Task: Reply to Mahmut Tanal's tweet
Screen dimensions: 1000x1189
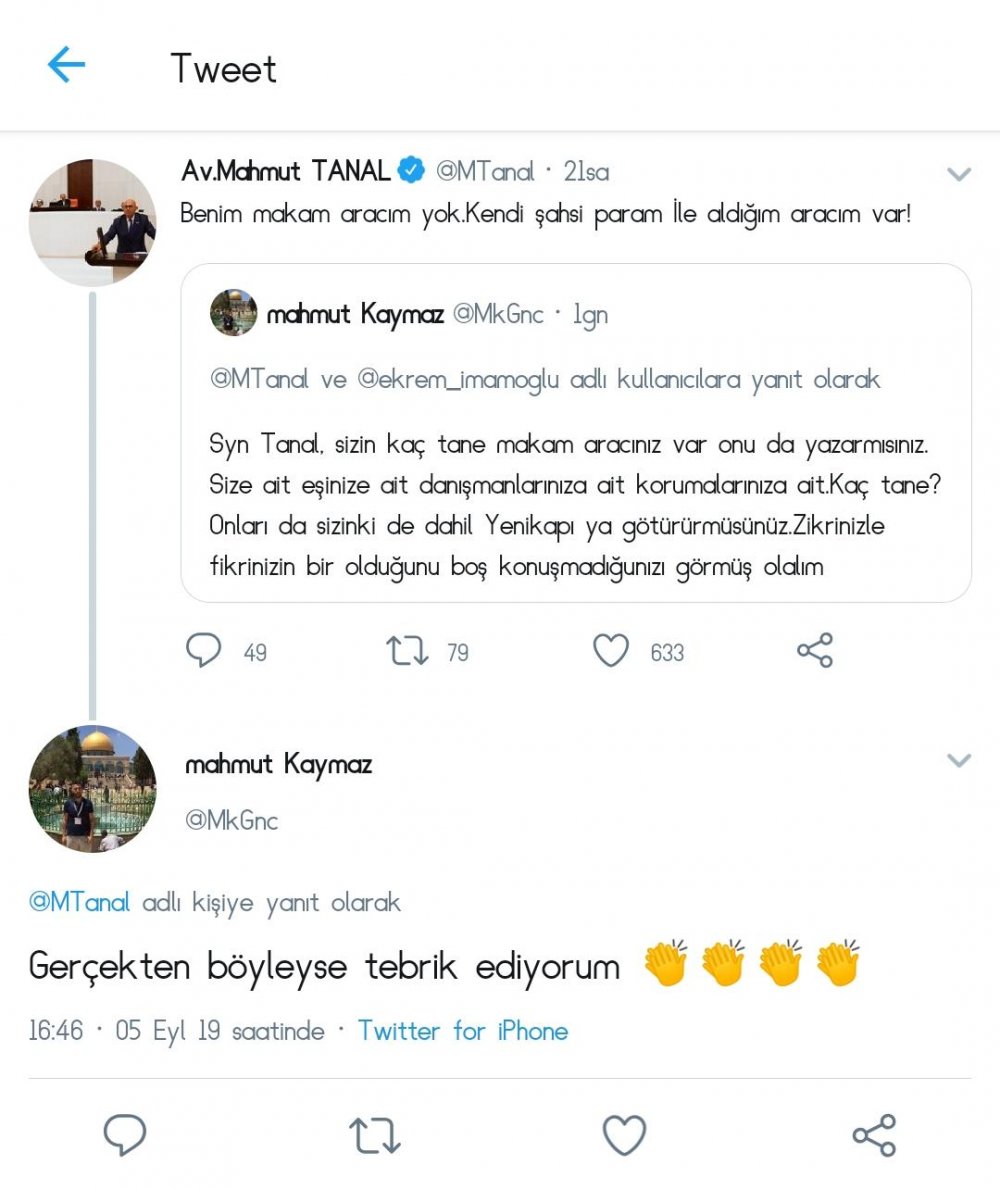Action: 204,651
